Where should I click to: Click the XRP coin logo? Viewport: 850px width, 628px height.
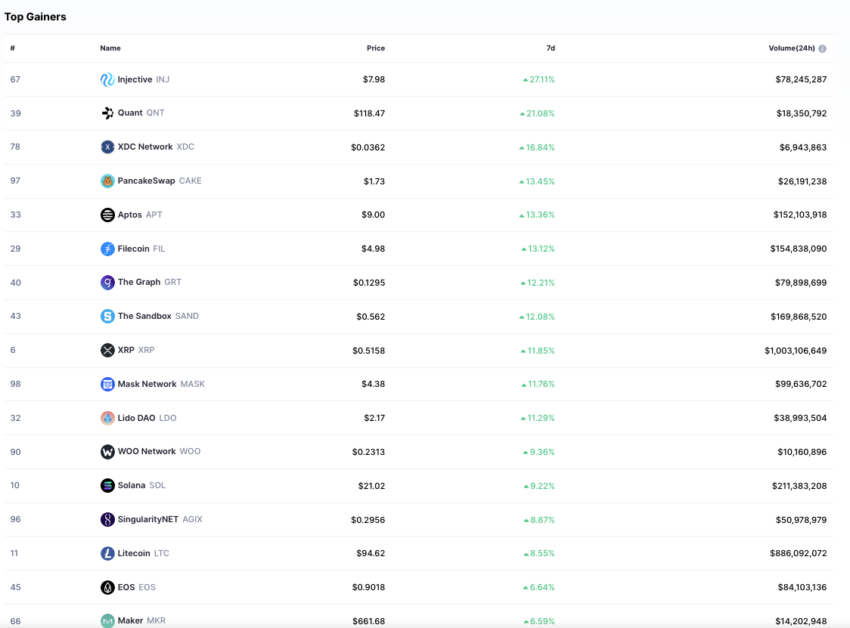[107, 350]
